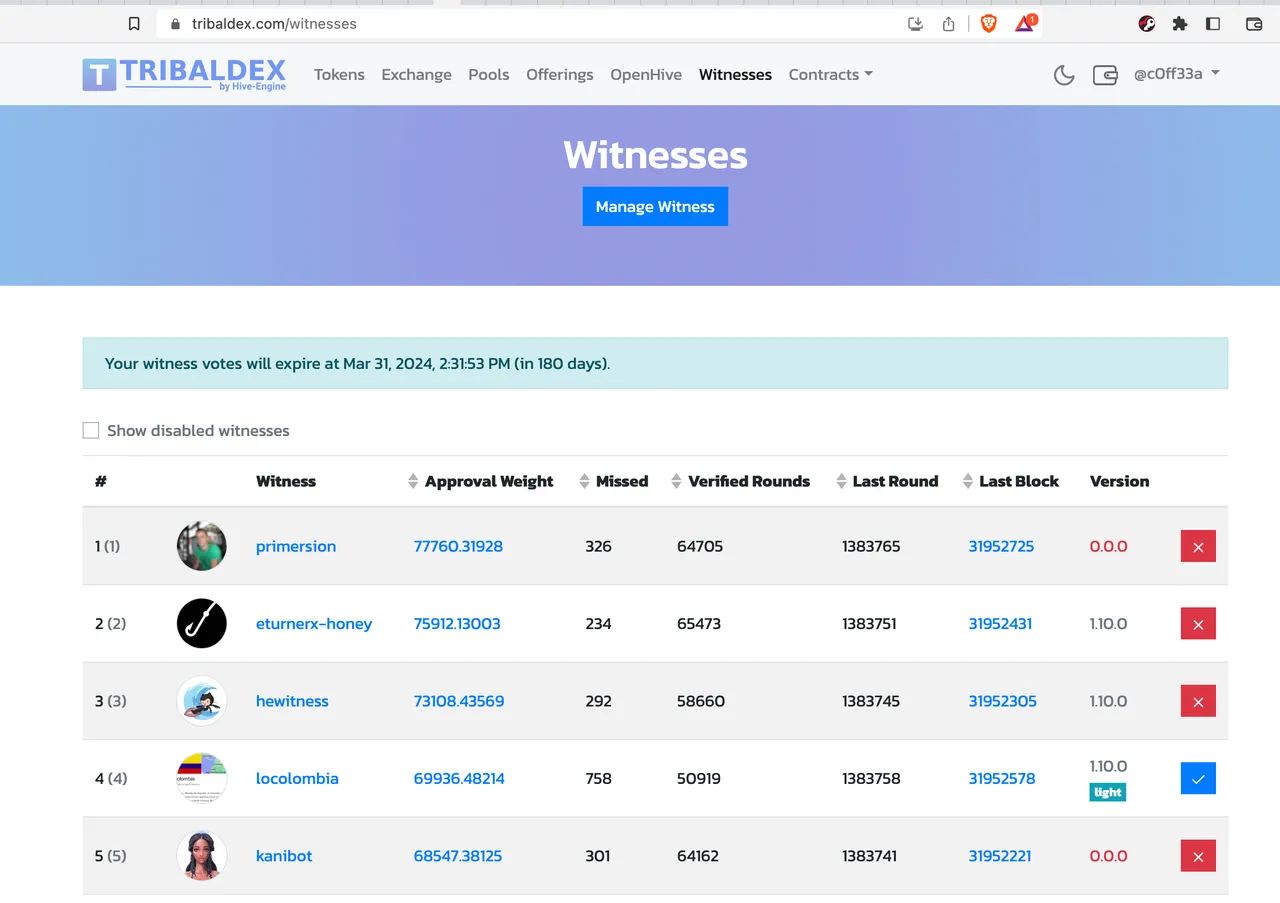Open the Brave wallet icon in toolbar

pos(1254,24)
